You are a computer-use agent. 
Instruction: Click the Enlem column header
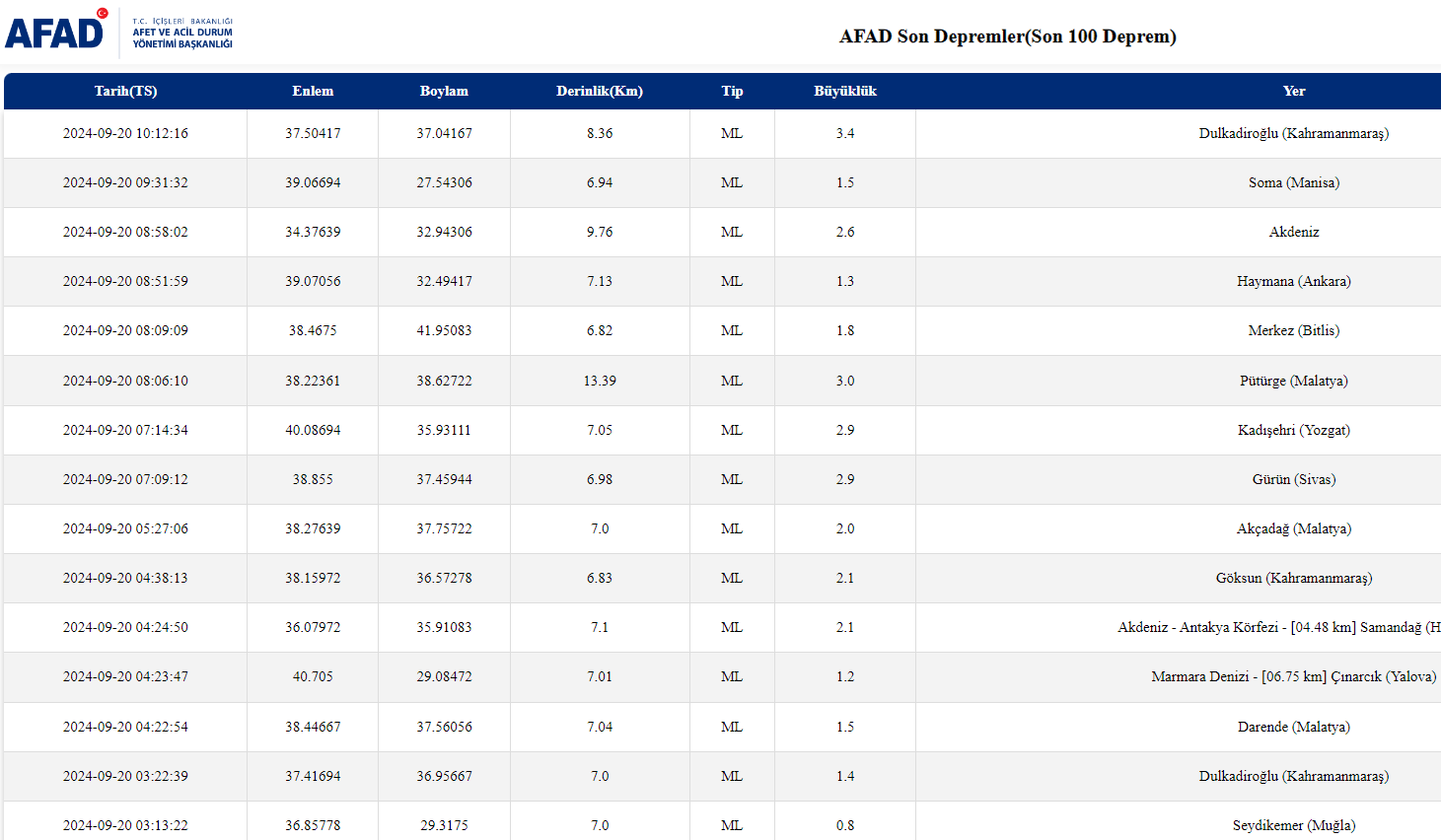point(313,91)
